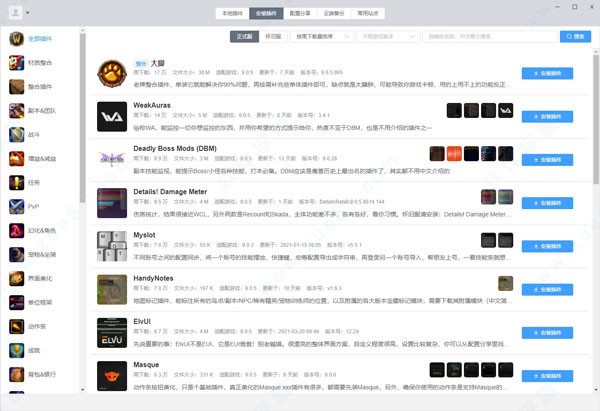The image size is (600, 411).
Task: Open the first Masque screenshot thumbnail
Action: (437, 370)
